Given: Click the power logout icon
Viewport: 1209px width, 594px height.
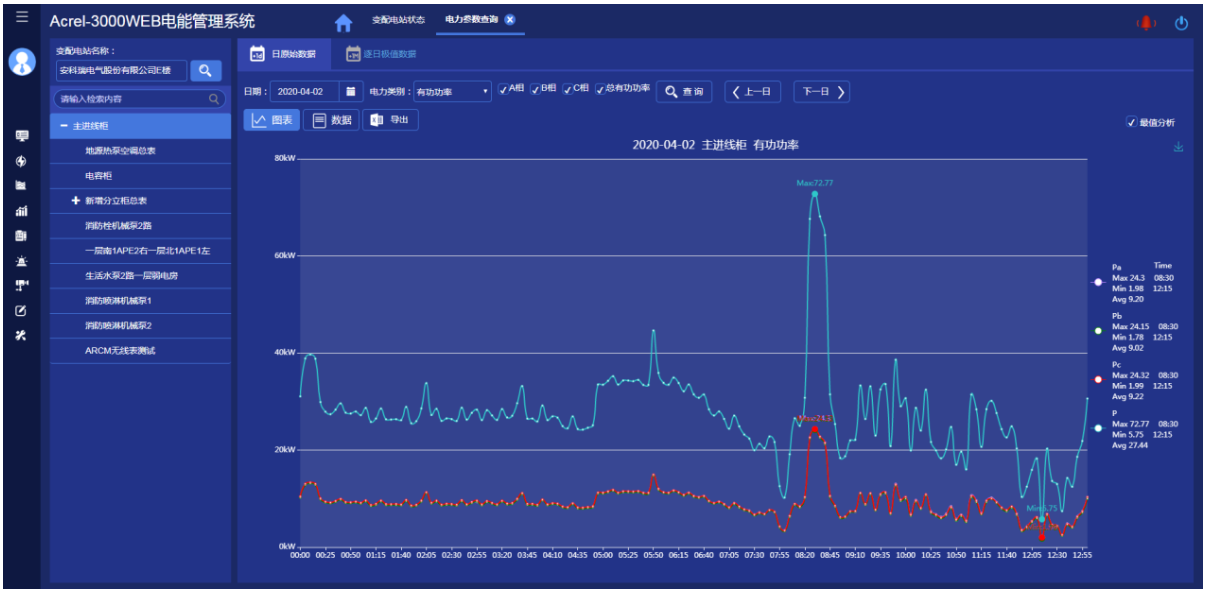Looking at the screenshot, I should (x=1181, y=23).
